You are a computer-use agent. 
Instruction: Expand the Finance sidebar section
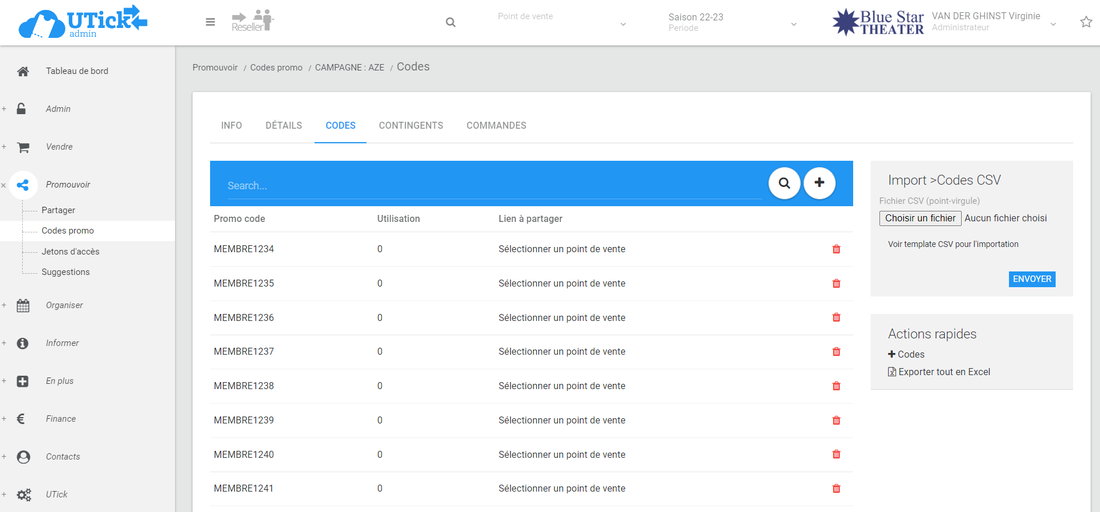tap(60, 419)
